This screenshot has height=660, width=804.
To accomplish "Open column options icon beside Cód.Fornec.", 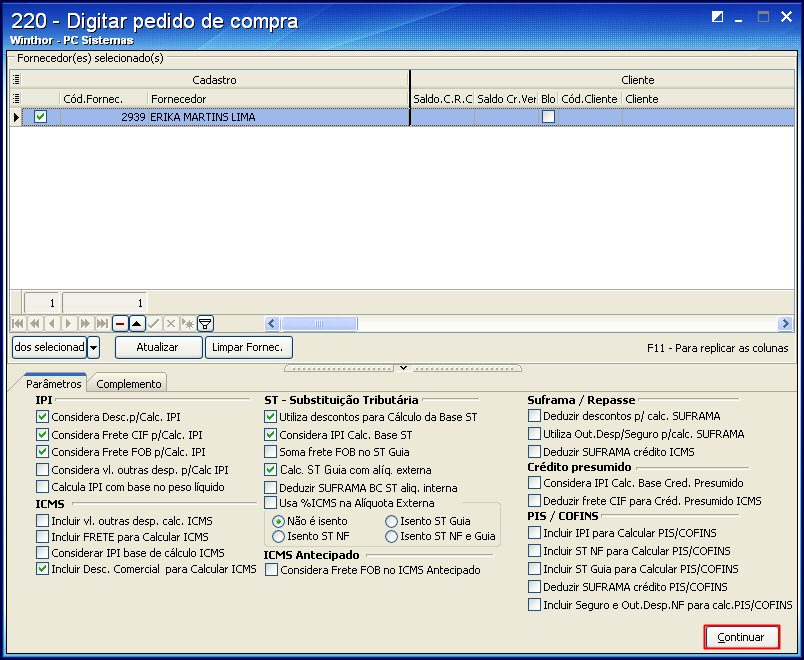I will pos(16,98).
